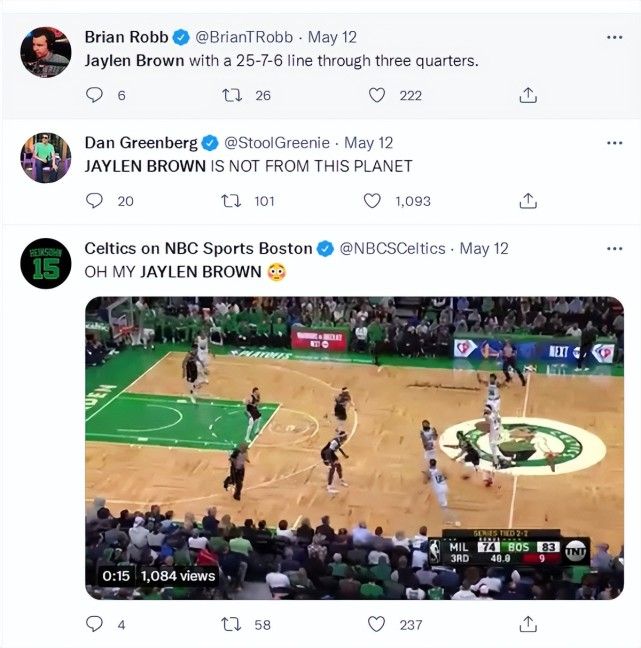Share Brian Robb's tweet

[x=528, y=96]
